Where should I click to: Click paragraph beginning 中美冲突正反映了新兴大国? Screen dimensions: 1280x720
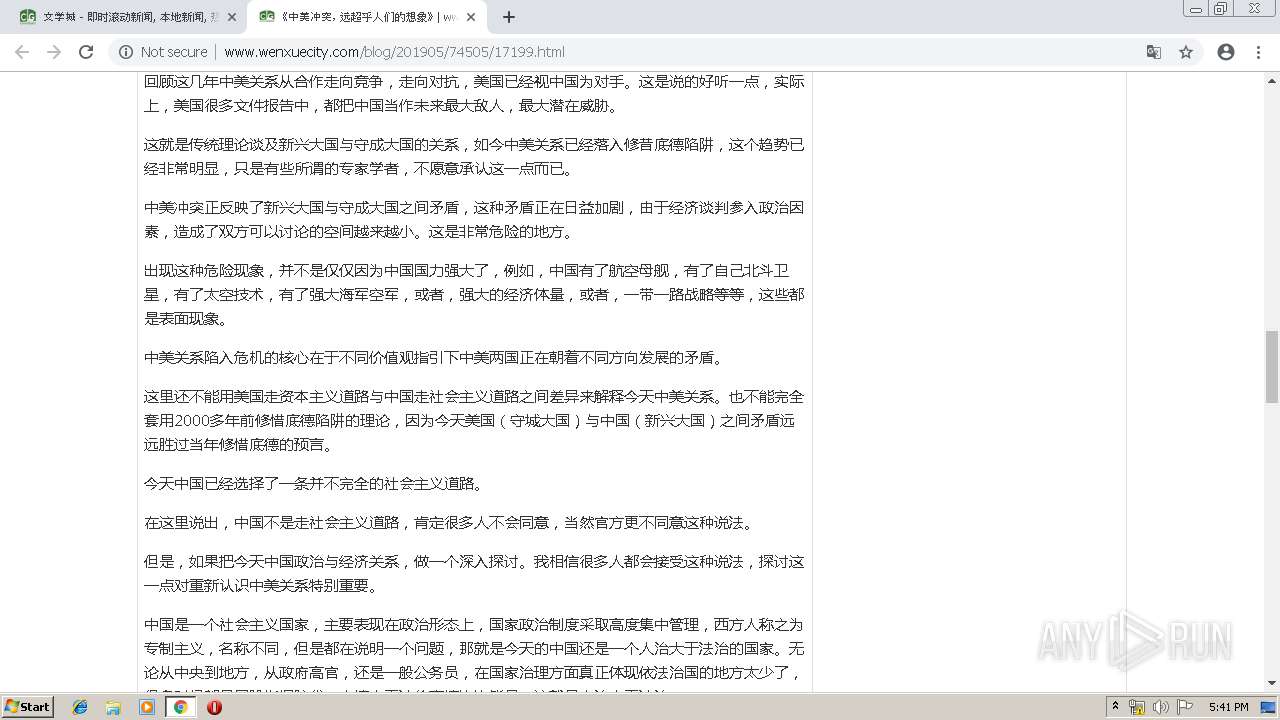(474, 220)
